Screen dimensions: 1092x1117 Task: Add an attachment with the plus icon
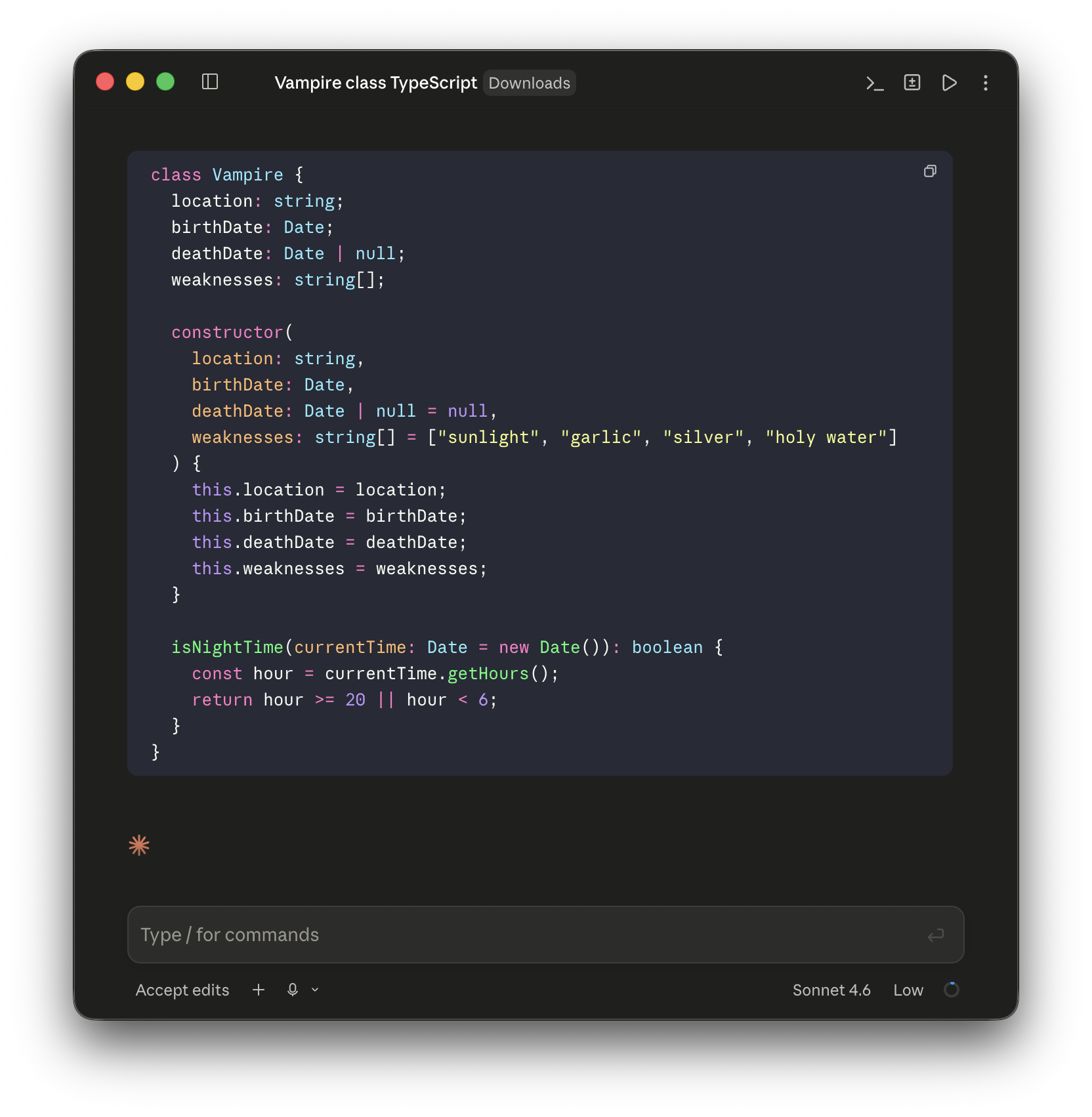[259, 990]
